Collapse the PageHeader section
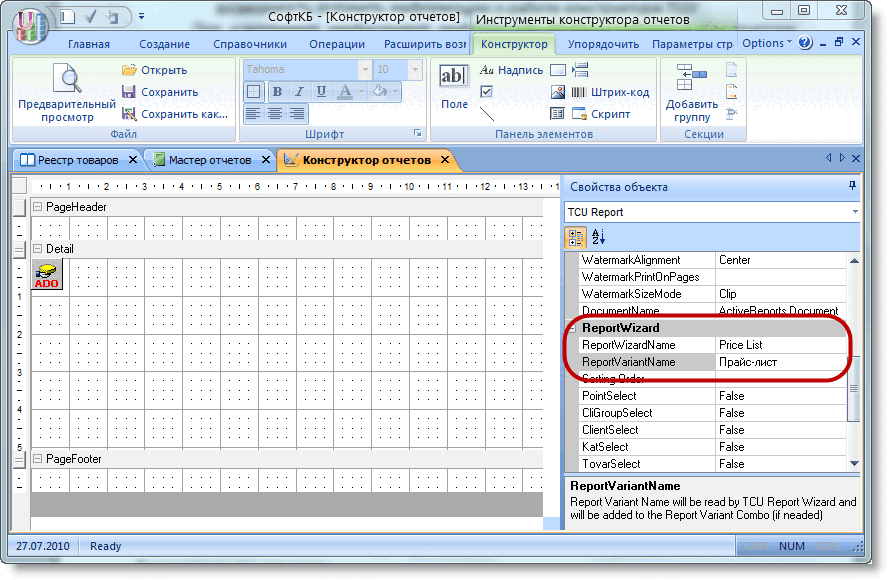 pyautogui.click(x=37, y=207)
